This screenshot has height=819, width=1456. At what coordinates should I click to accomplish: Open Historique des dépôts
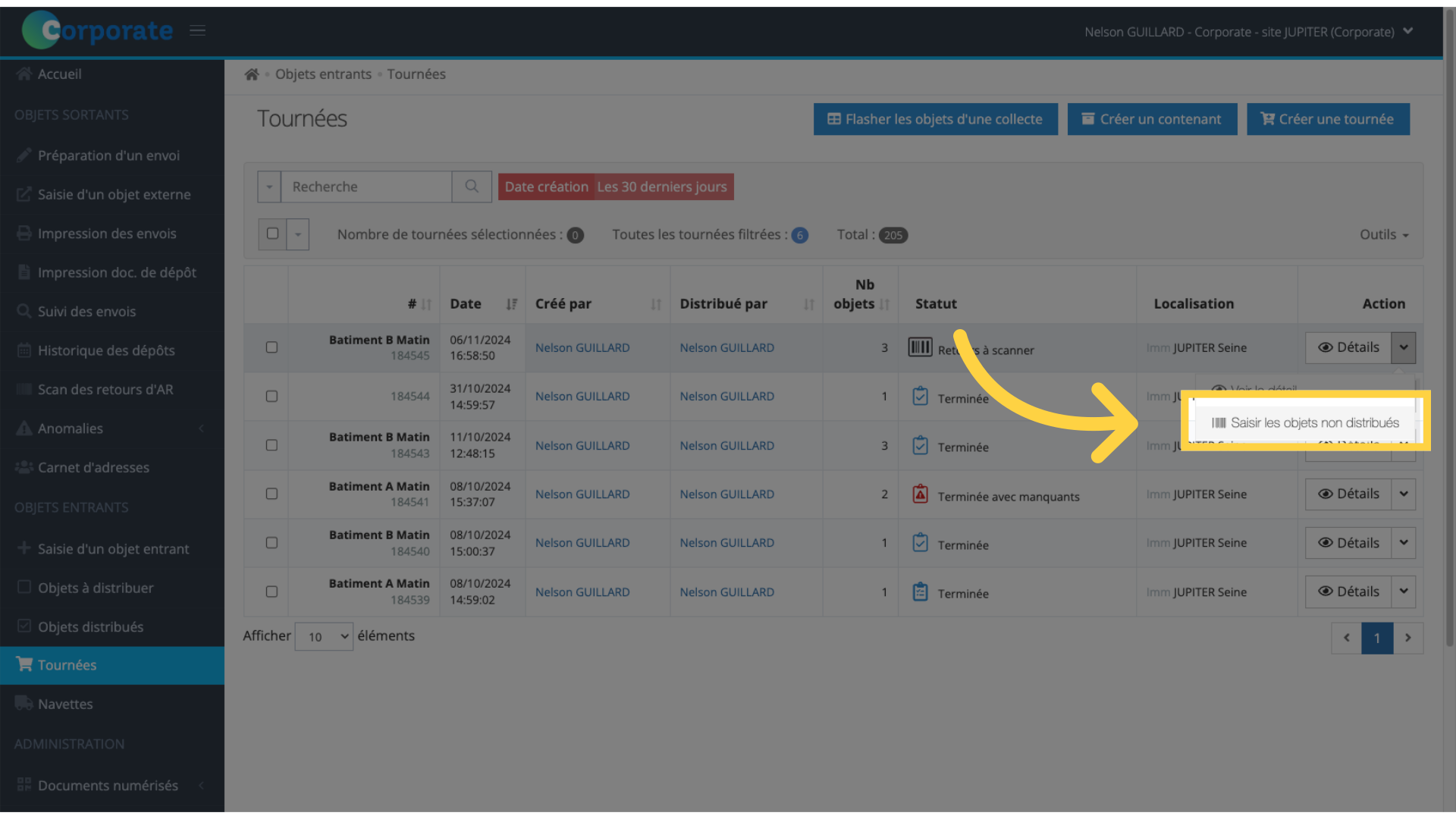pyautogui.click(x=112, y=350)
